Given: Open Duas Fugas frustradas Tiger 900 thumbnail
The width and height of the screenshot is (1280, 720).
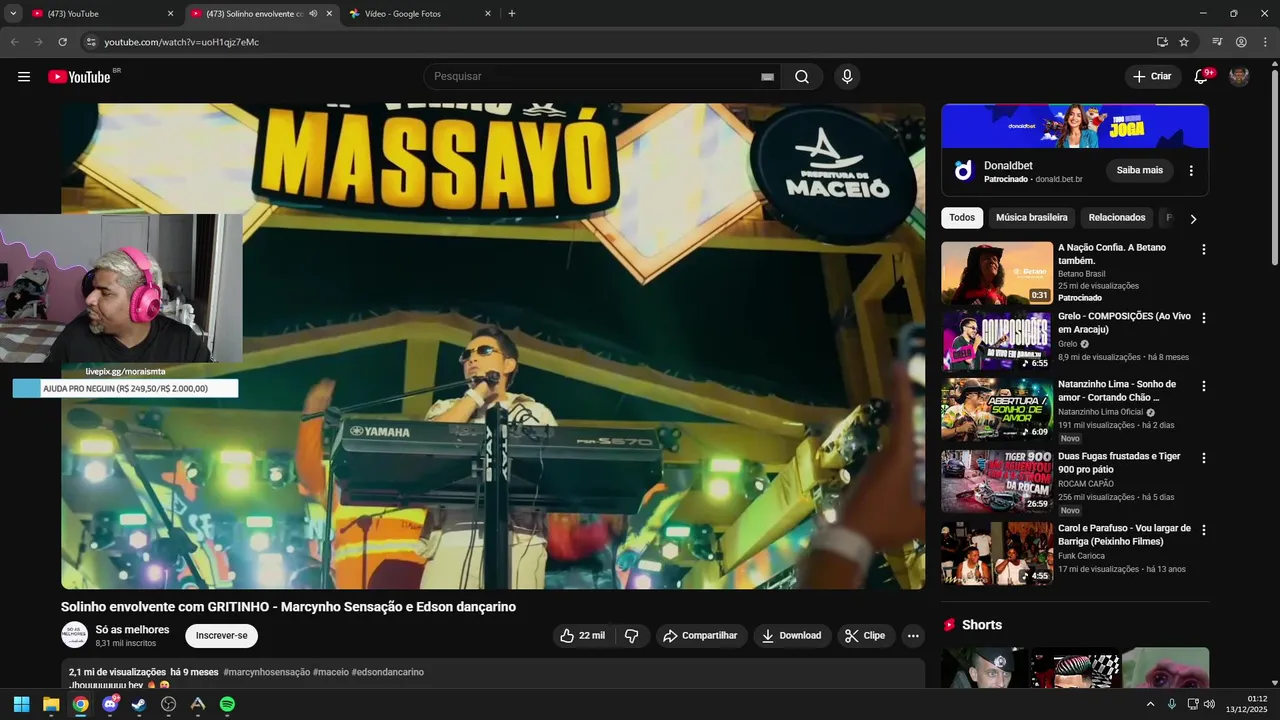Looking at the screenshot, I should click(x=997, y=481).
